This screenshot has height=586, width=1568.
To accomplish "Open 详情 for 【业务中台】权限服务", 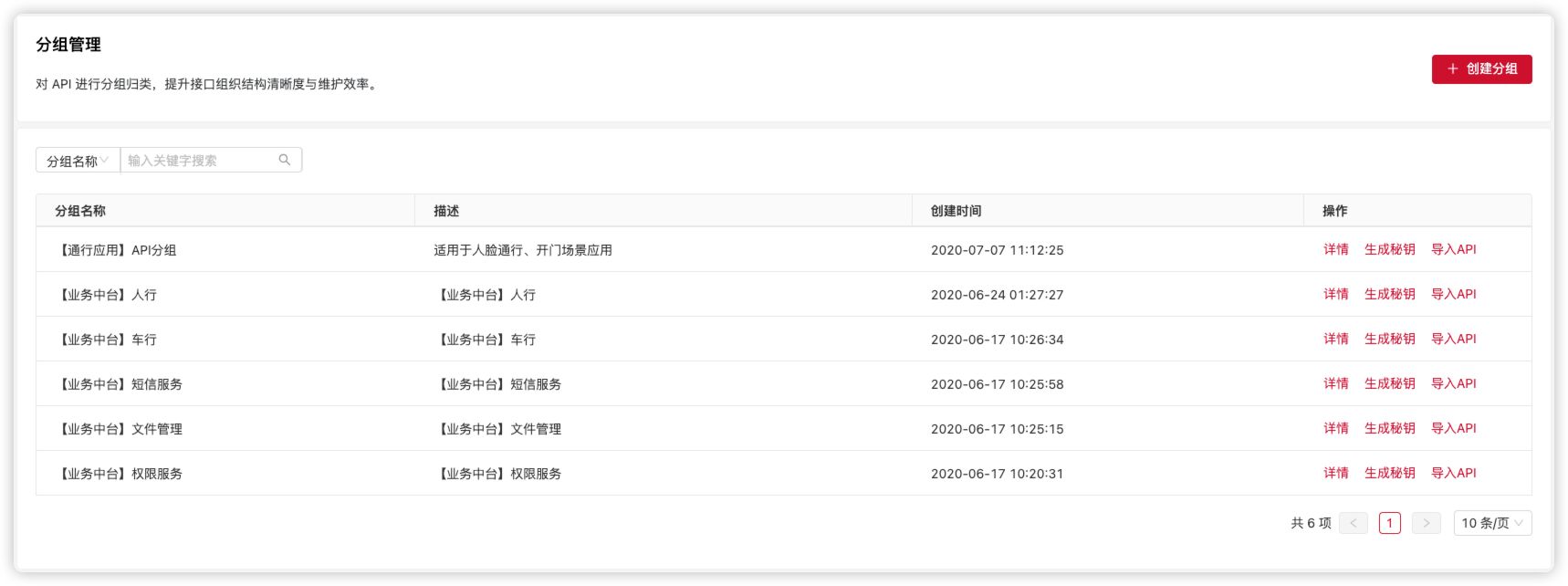I will [1335, 473].
